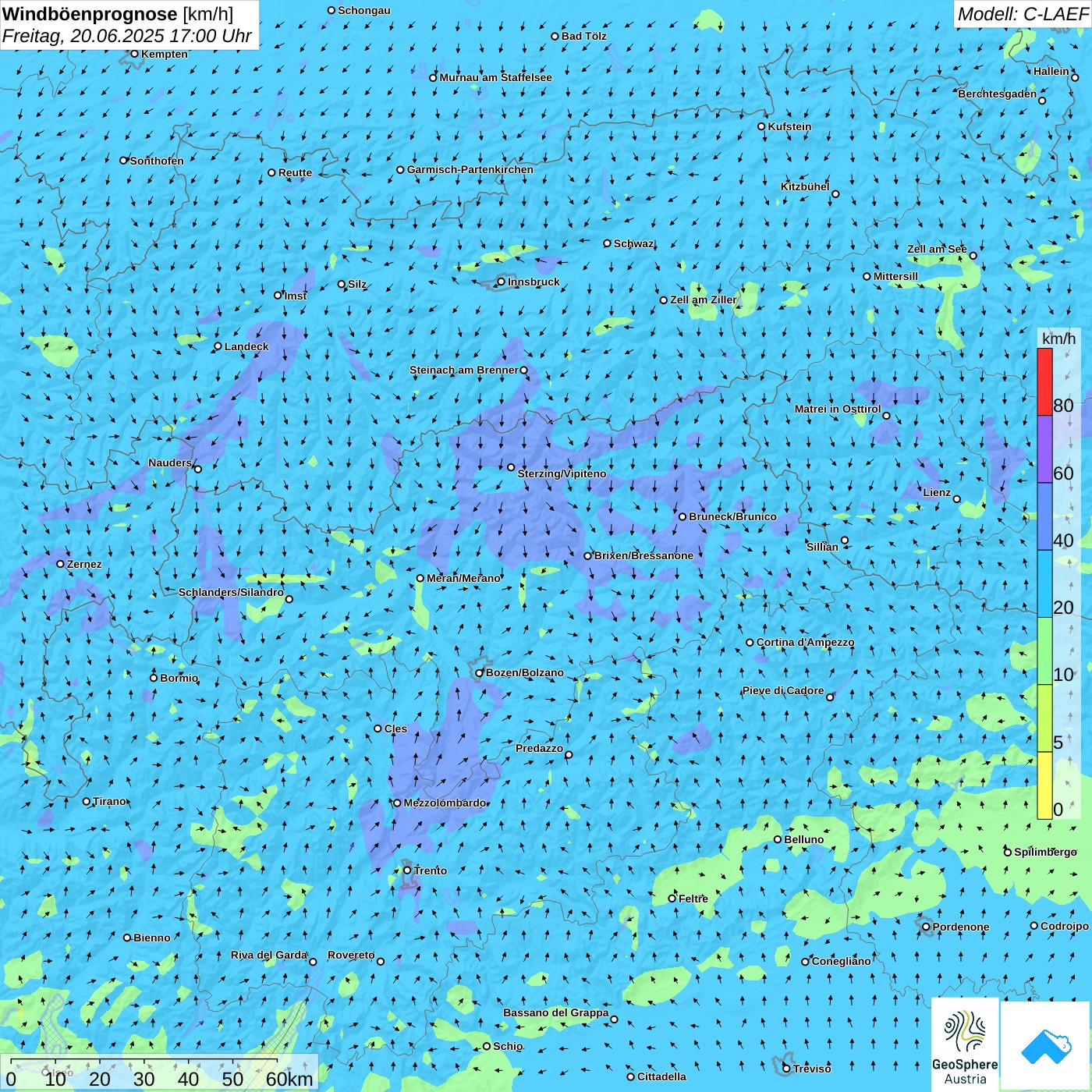Screen dimensions: 1092x1092
Task: Click the Schlanders/Silandro label
Action: [x=231, y=592]
